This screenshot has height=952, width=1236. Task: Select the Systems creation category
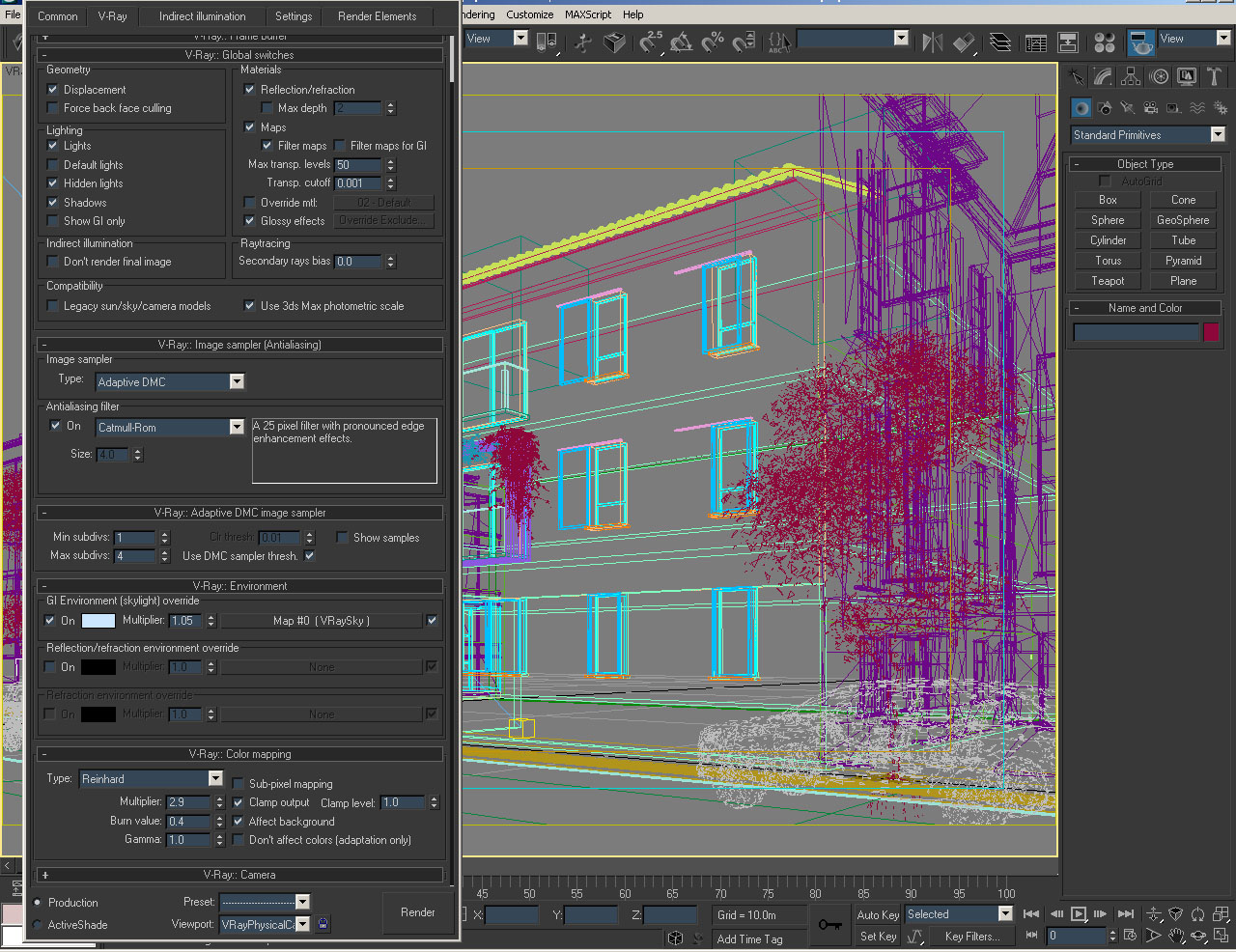point(1221,108)
